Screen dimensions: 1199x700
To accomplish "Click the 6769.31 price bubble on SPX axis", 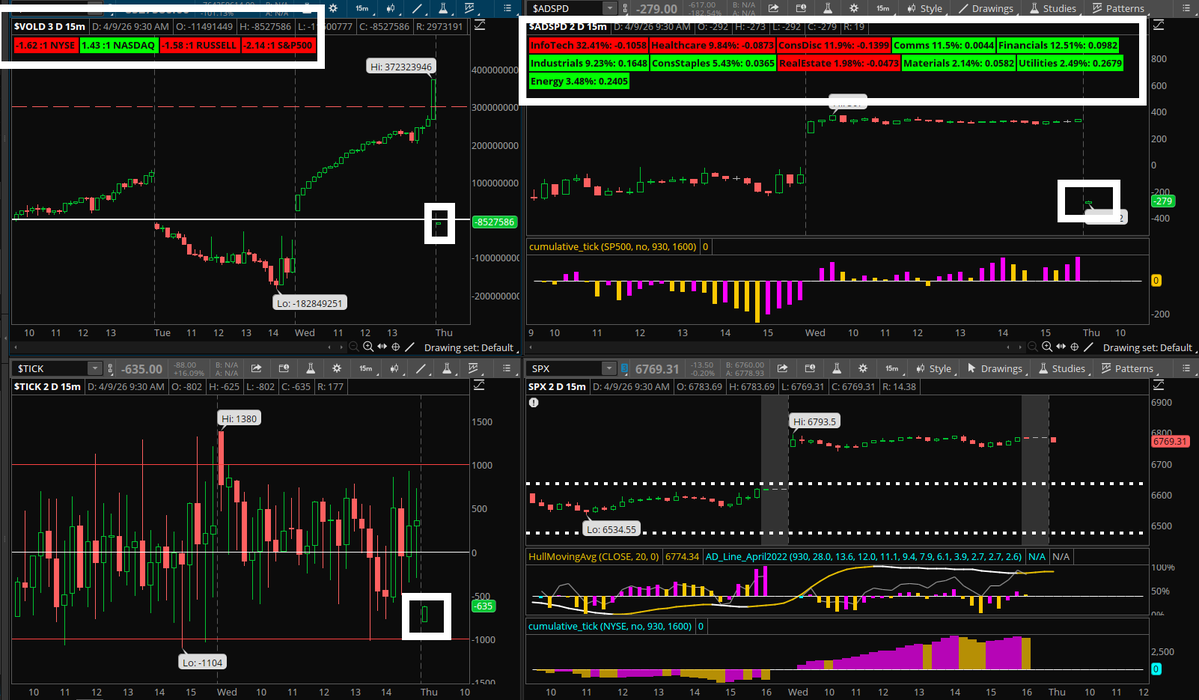I will point(1172,441).
